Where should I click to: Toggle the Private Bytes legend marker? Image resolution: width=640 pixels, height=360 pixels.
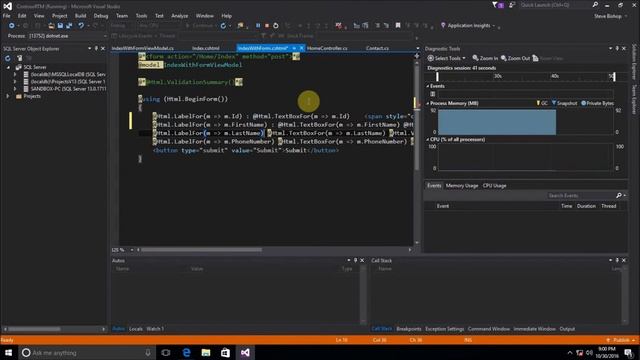pos(598,103)
